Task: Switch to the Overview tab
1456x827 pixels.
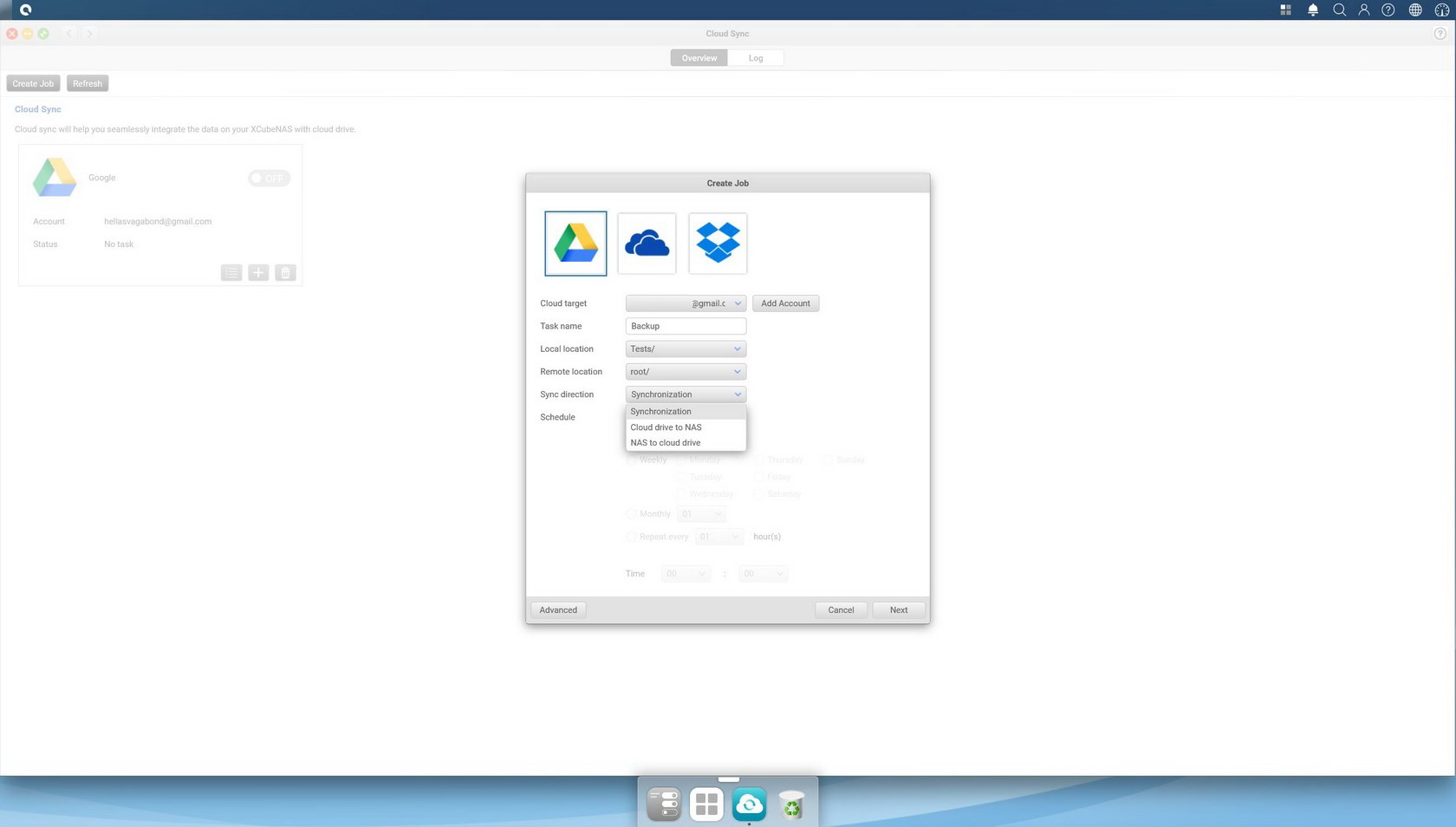Action: (x=699, y=58)
